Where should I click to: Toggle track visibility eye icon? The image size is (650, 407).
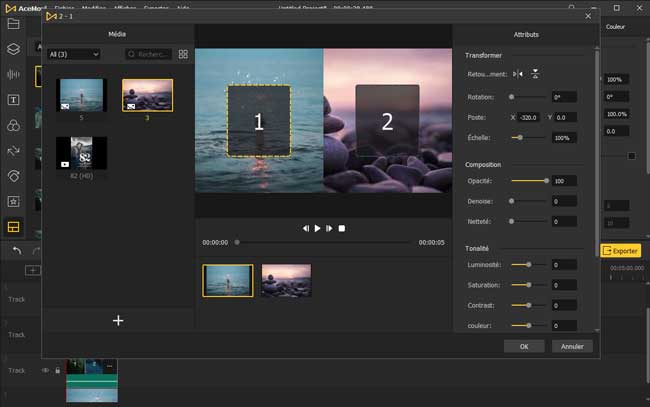click(x=45, y=370)
